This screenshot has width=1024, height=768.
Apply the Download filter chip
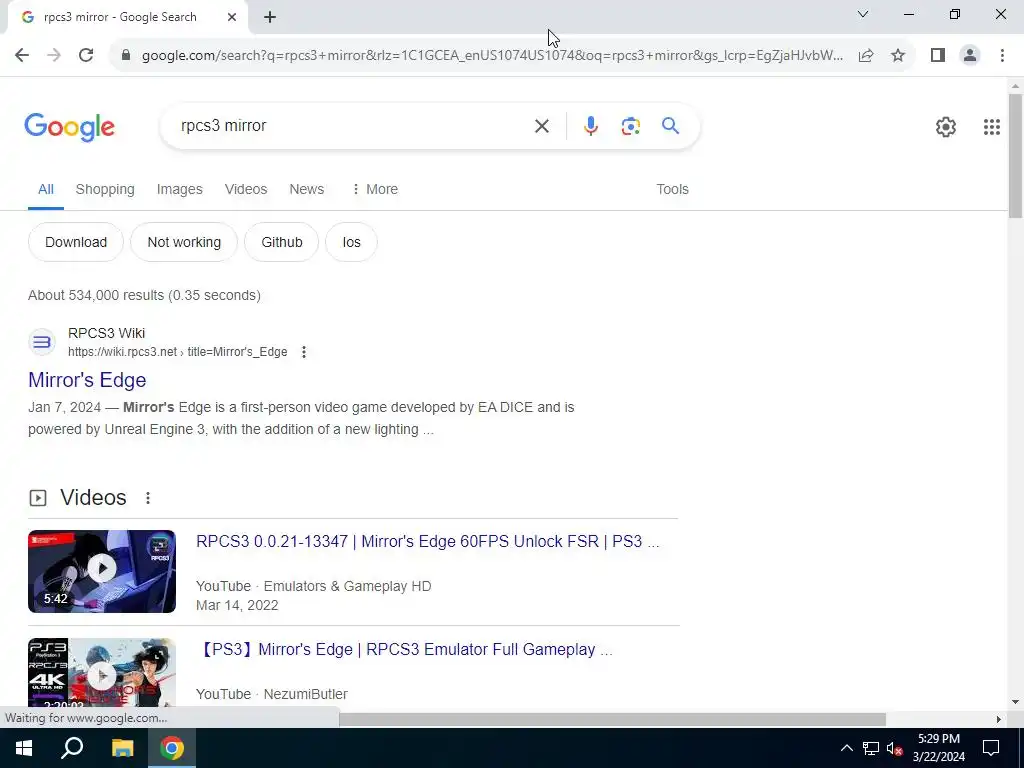pyautogui.click(x=76, y=242)
